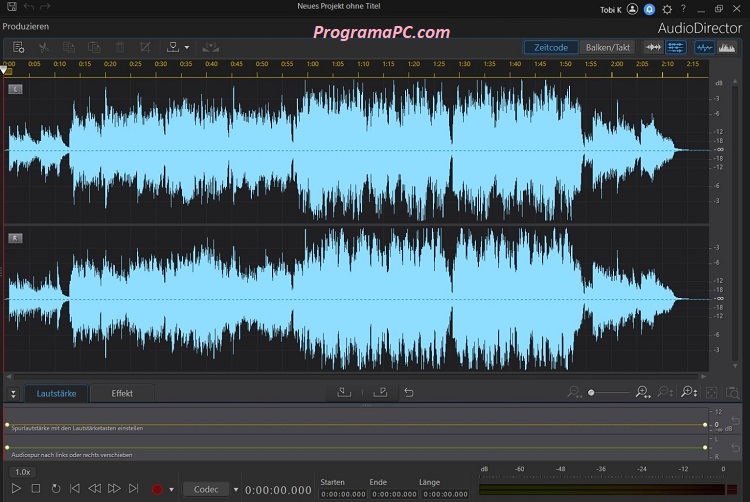Click the red Record button
Screen dimensions: 750x502
[156, 489]
